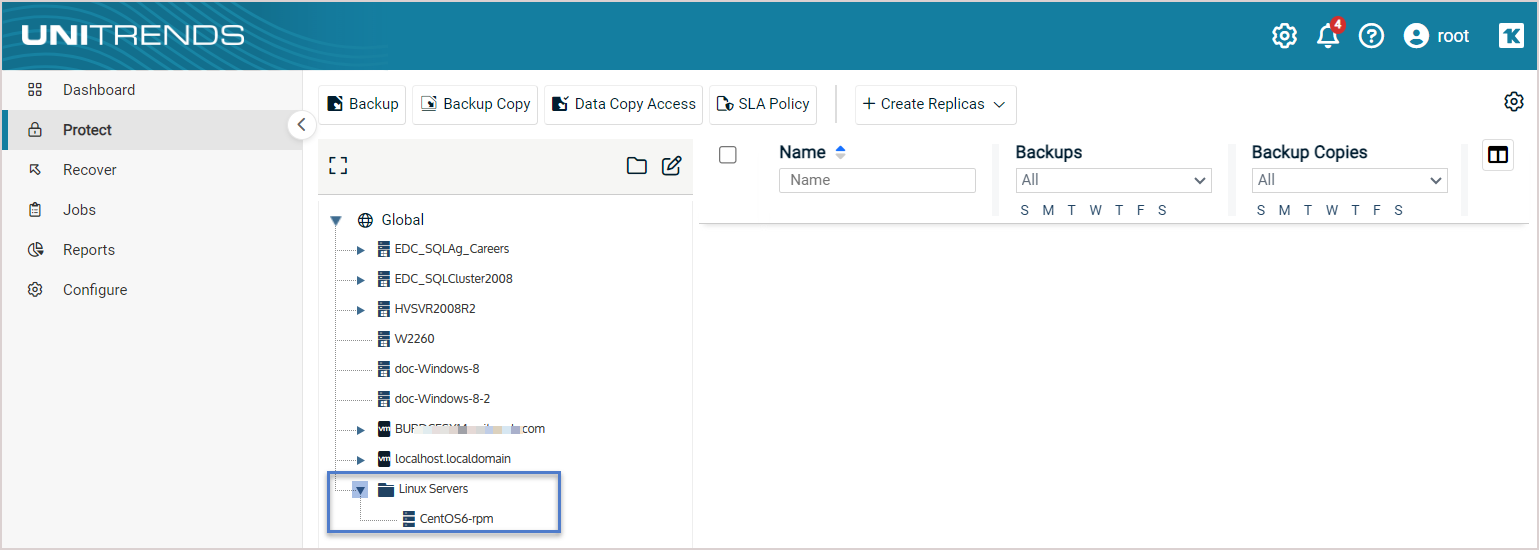Click the SLA Policy button
The height and width of the screenshot is (550, 1539).
point(763,104)
